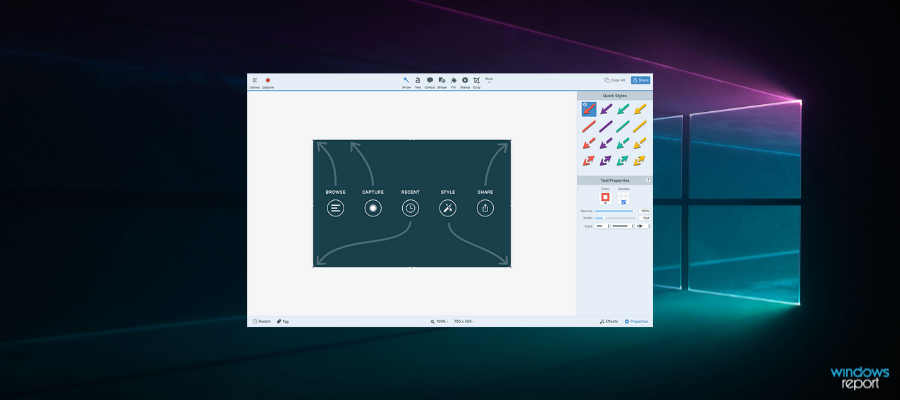Choose the yellow double-headed arrow quick style
This screenshot has width=900, height=400.
(x=640, y=161)
